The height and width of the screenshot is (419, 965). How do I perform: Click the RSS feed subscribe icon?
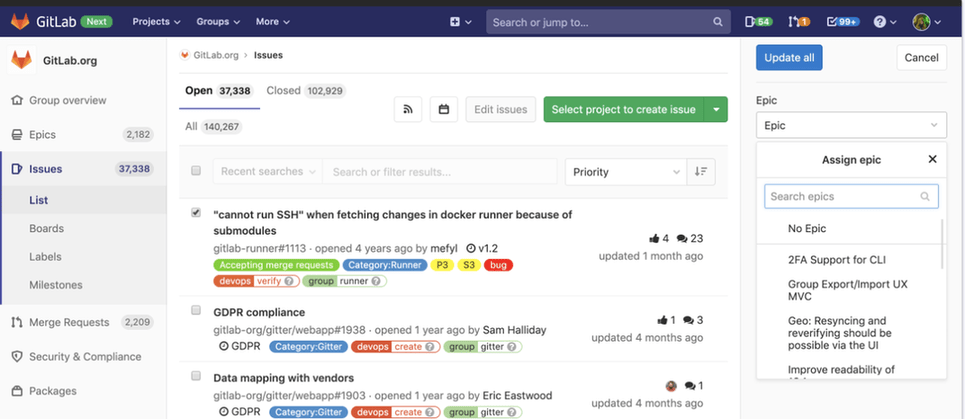point(408,110)
